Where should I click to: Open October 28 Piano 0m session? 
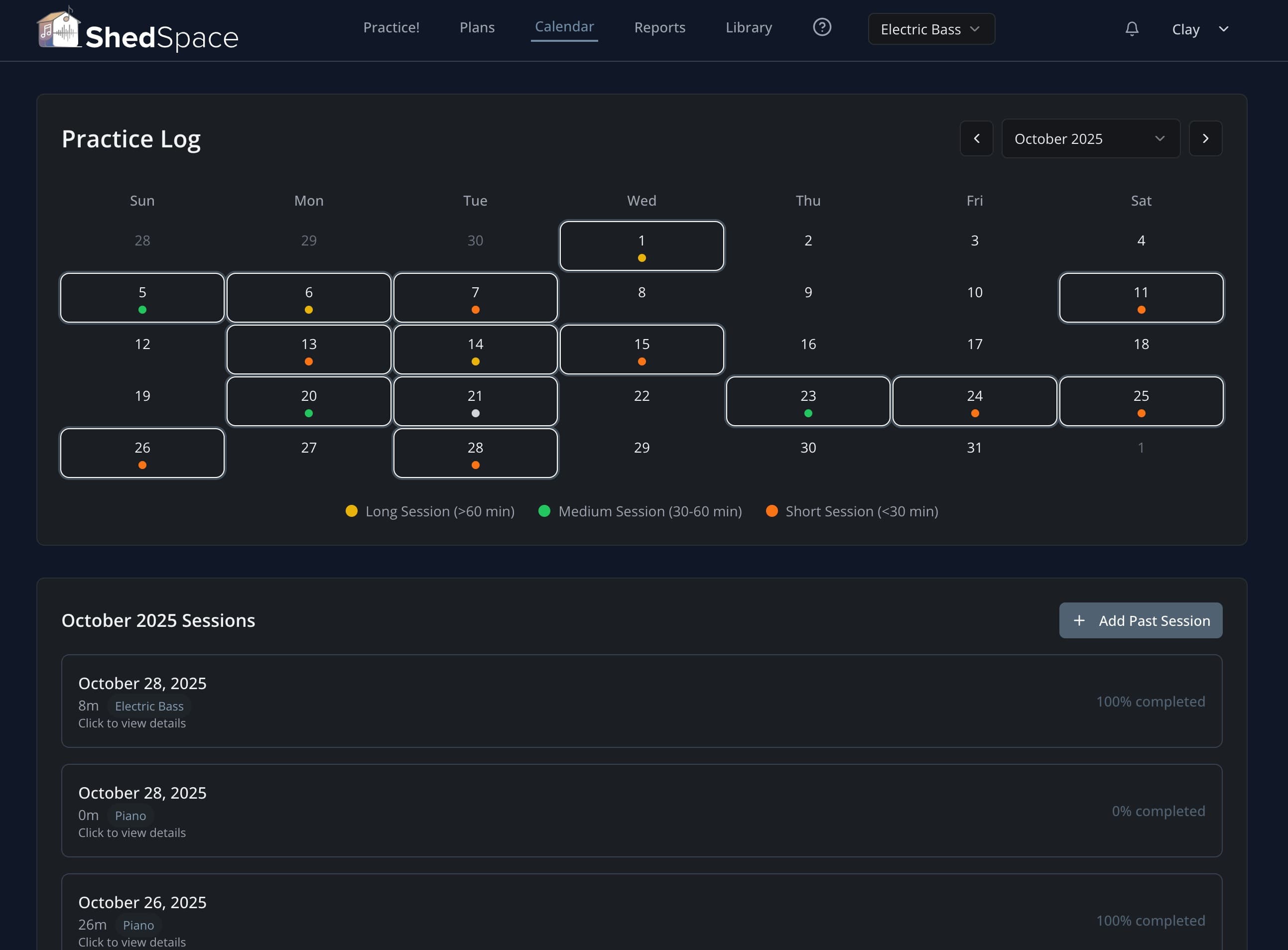pos(642,811)
